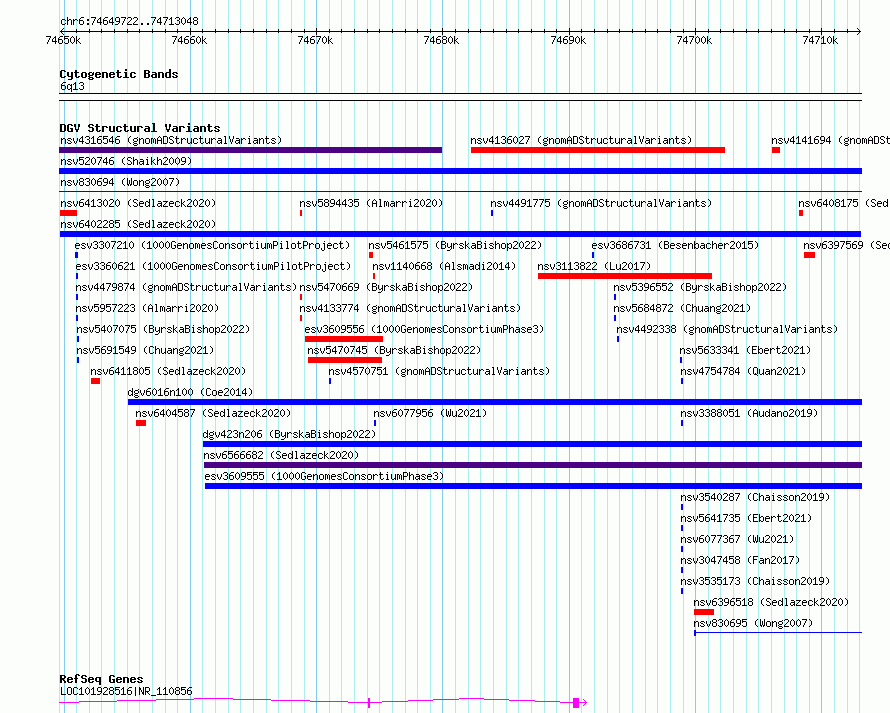Open nsv5396552 (ByrskaBishop2022) variant
Viewport: 890px width, 713px height.
pyautogui.click(x=700, y=287)
